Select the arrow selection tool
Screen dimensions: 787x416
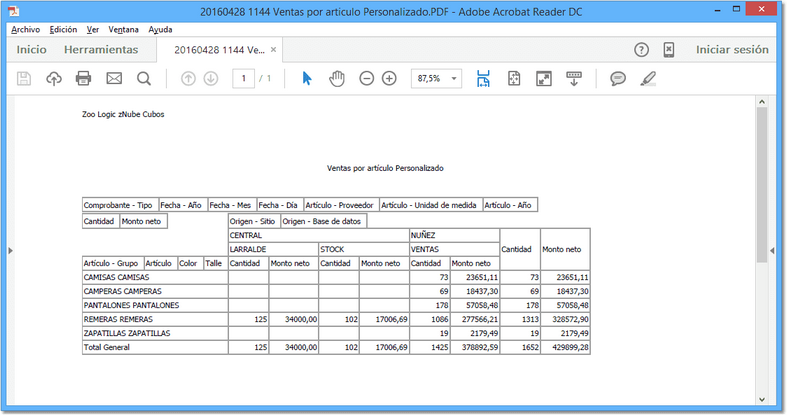click(x=307, y=79)
